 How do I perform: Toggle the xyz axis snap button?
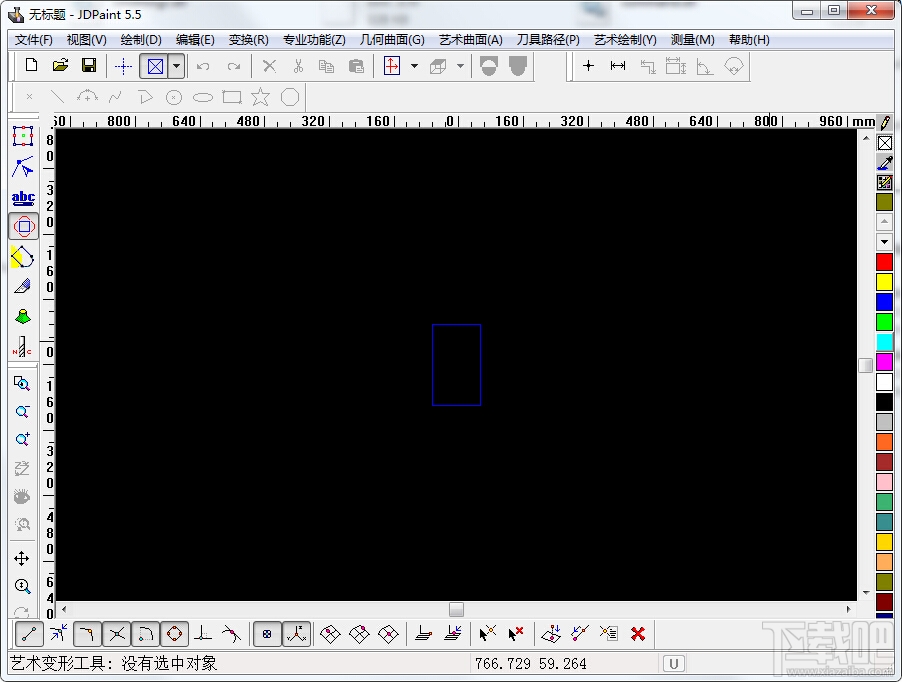[297, 634]
